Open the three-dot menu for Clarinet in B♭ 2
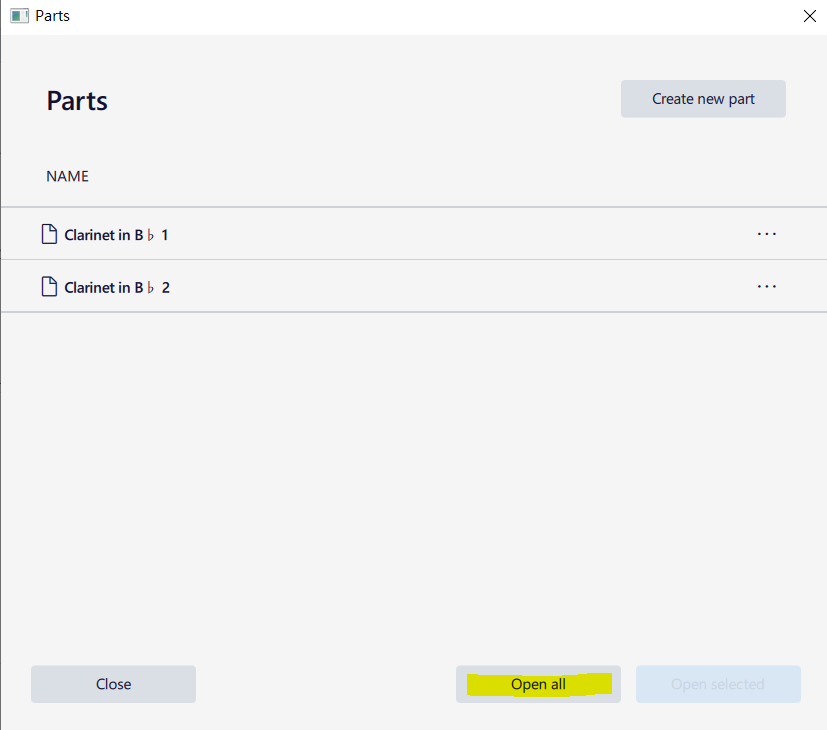This screenshot has width=827, height=730. tap(766, 287)
